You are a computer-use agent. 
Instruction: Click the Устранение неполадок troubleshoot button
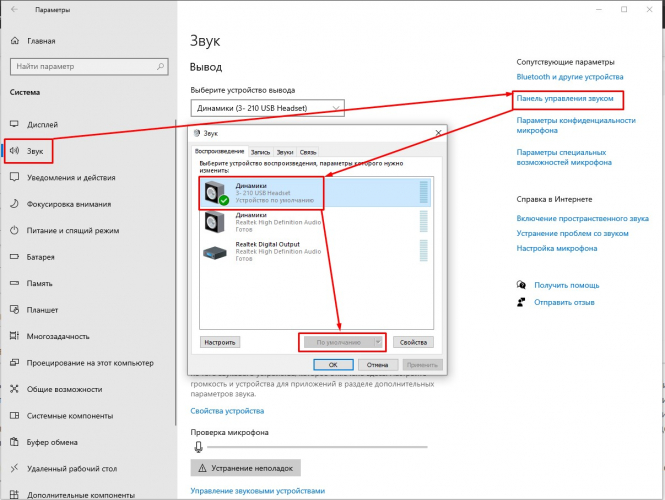click(245, 468)
